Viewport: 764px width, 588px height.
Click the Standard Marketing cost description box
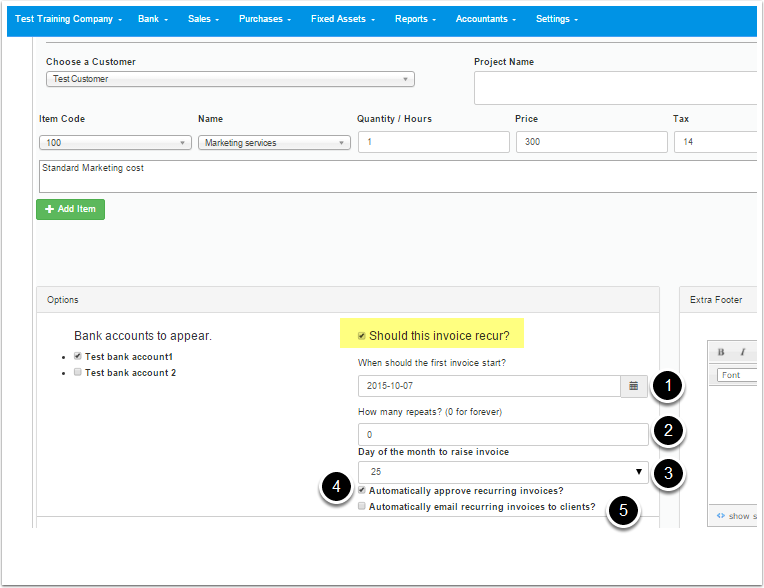point(398,176)
